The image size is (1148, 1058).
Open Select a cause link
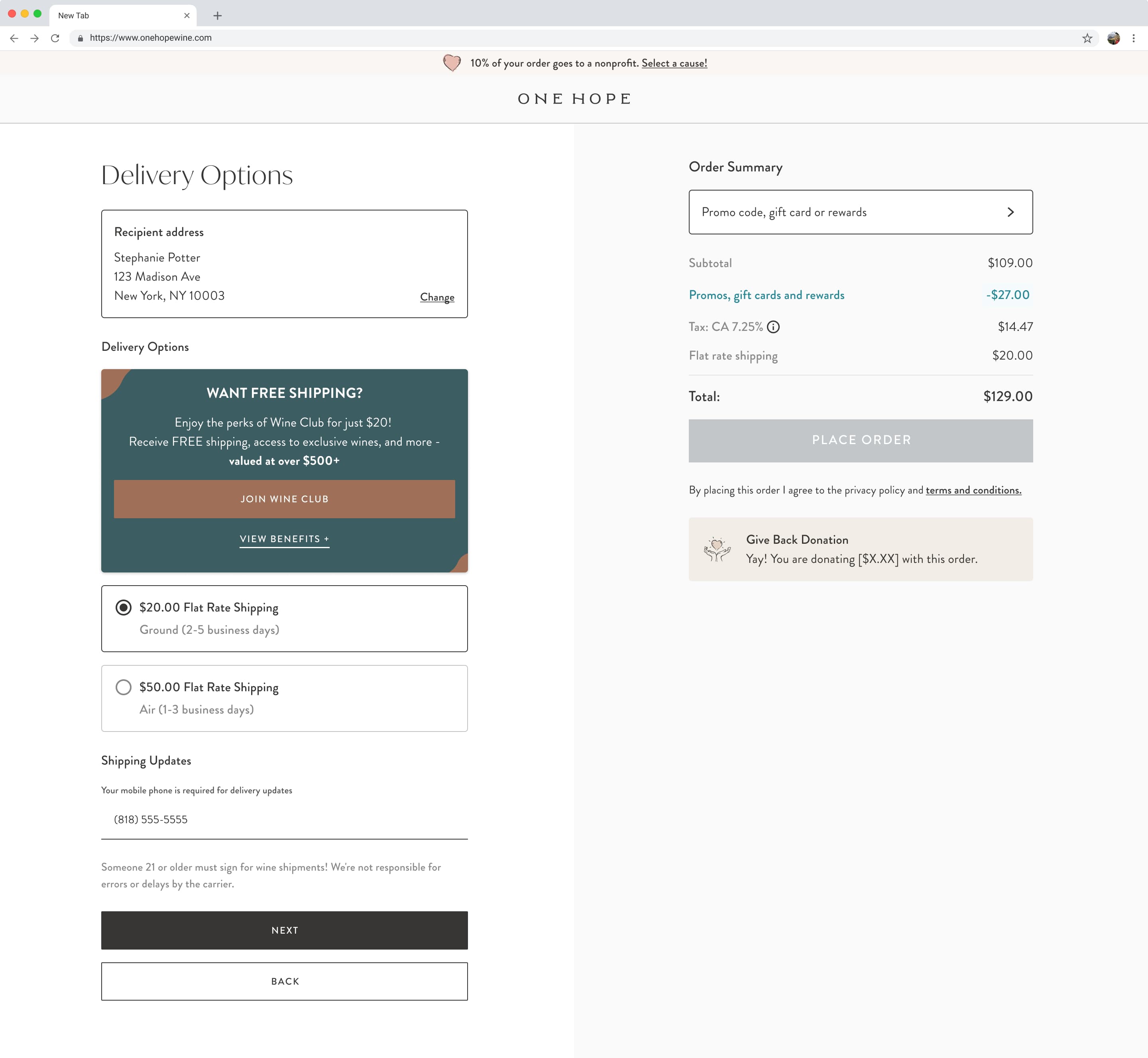674,63
